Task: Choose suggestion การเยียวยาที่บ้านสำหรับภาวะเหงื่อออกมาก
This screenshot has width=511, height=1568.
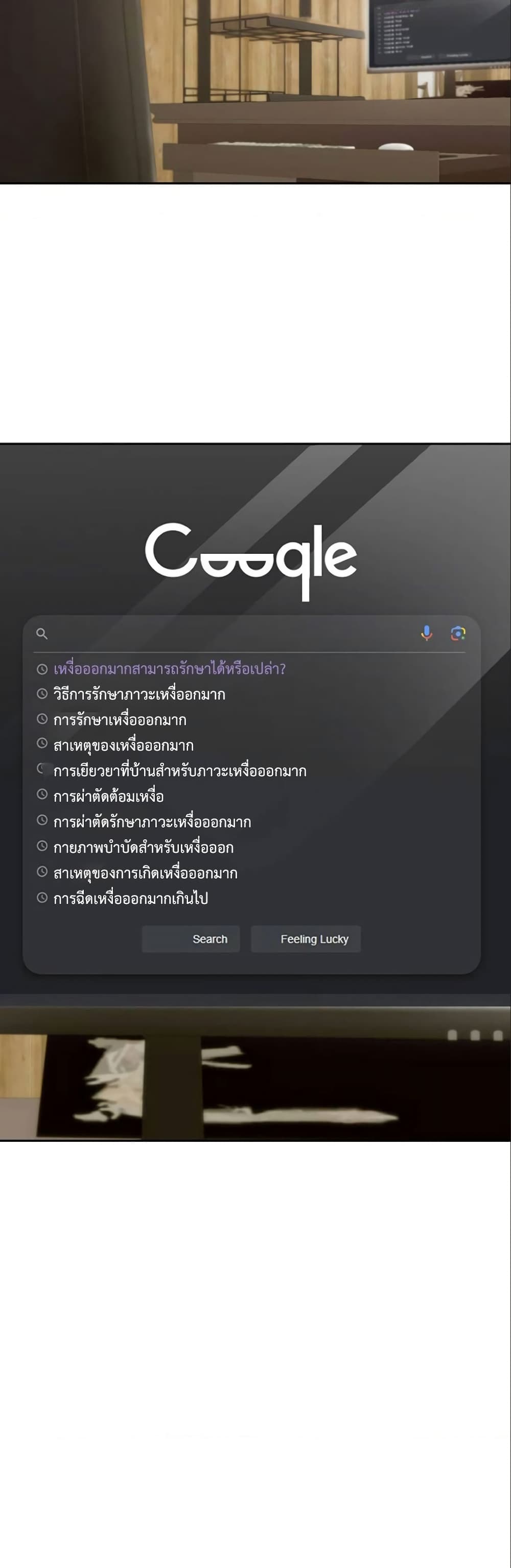Action: (180, 771)
